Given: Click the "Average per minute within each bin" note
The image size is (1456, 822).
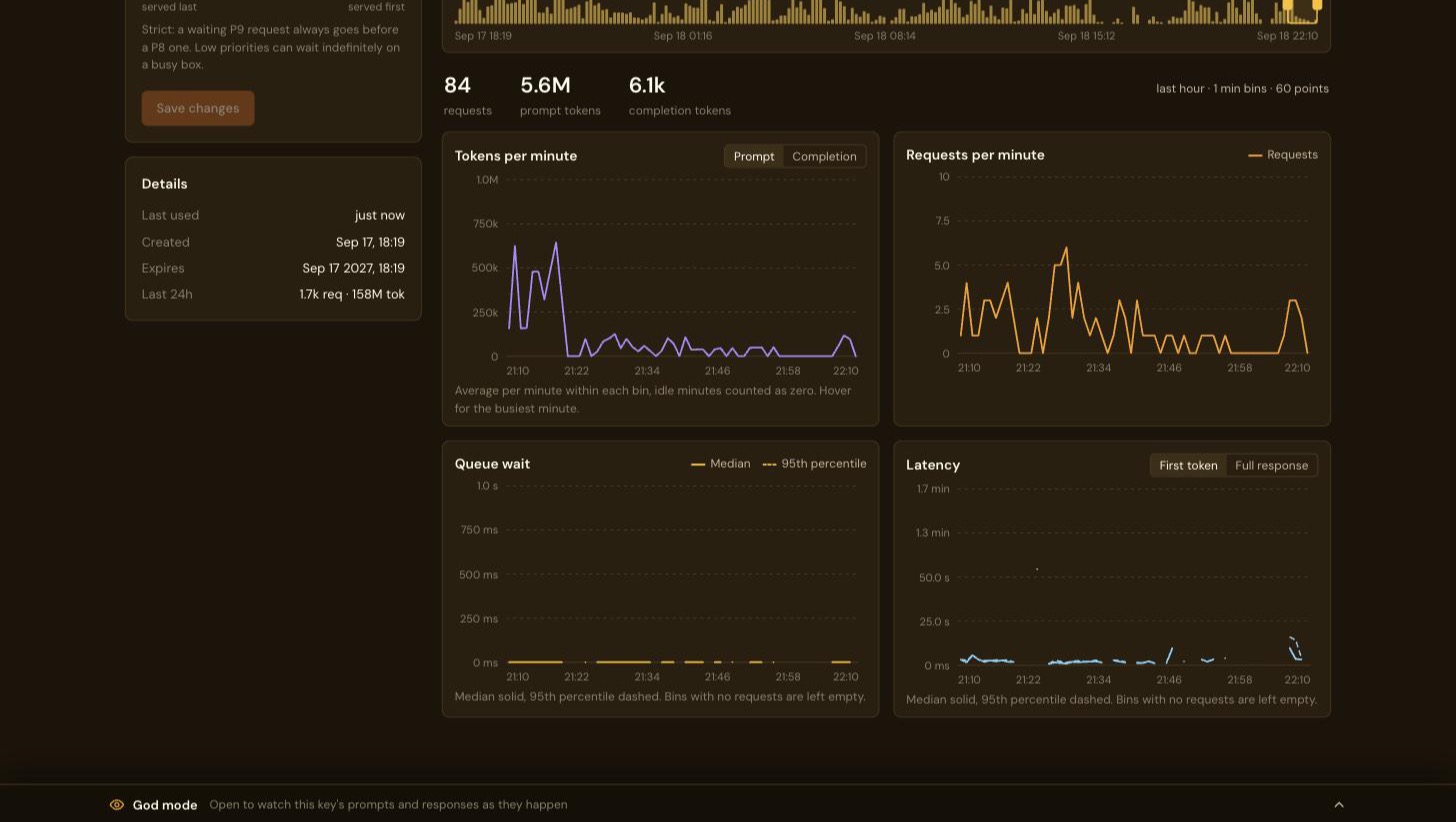Looking at the screenshot, I should click(653, 400).
